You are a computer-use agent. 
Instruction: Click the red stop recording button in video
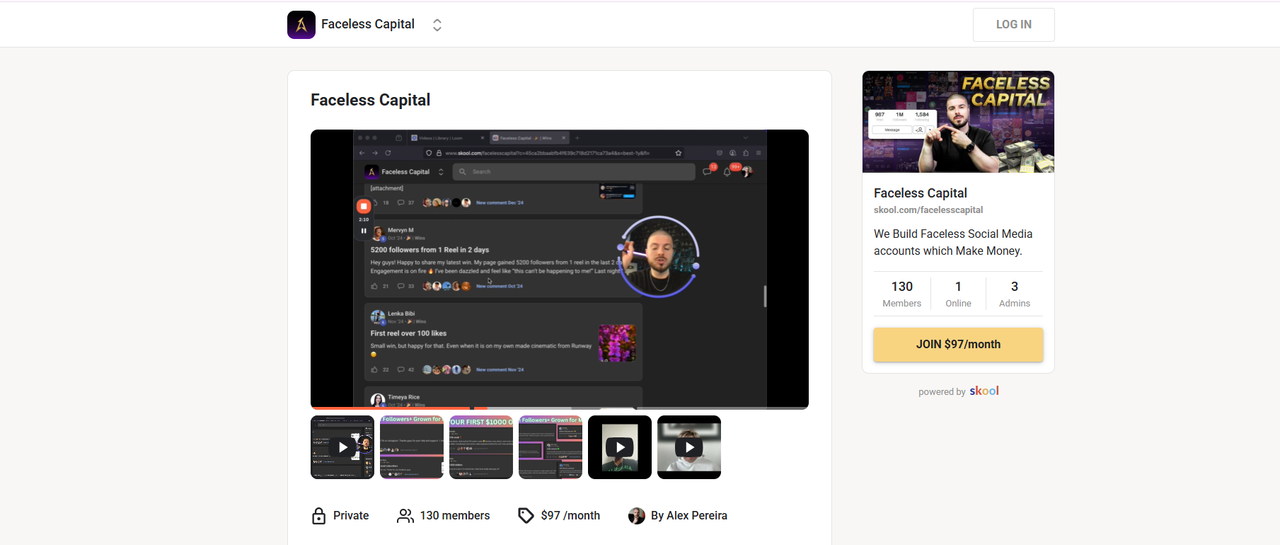click(x=364, y=205)
